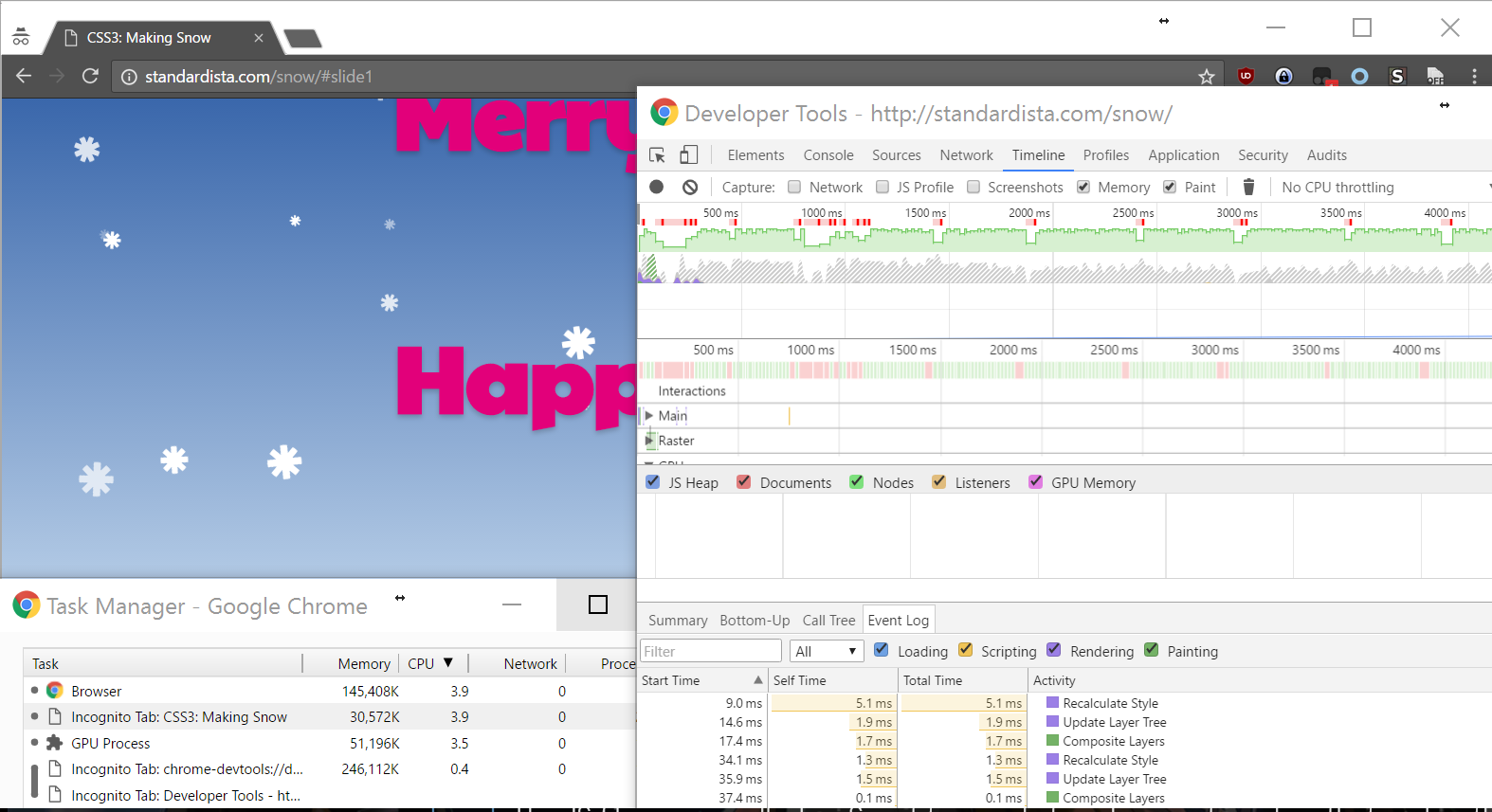Go back to the previous page

(x=24, y=76)
